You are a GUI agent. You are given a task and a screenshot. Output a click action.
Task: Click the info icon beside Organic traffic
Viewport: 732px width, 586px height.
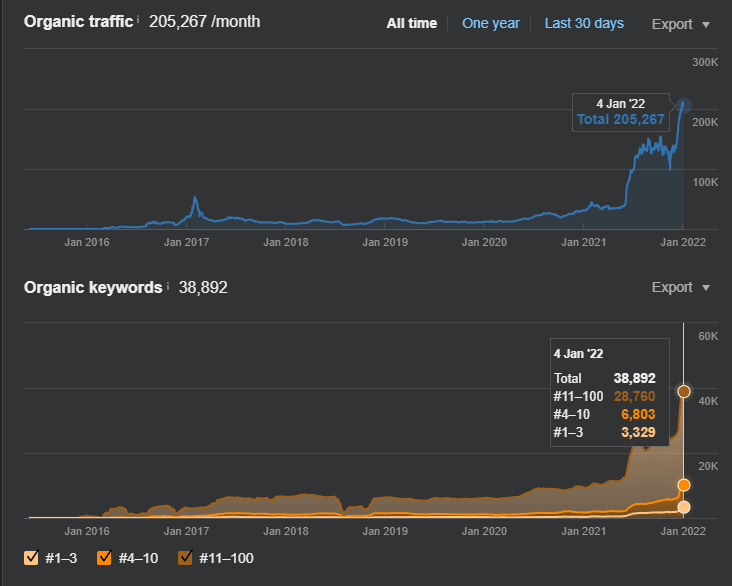138,20
